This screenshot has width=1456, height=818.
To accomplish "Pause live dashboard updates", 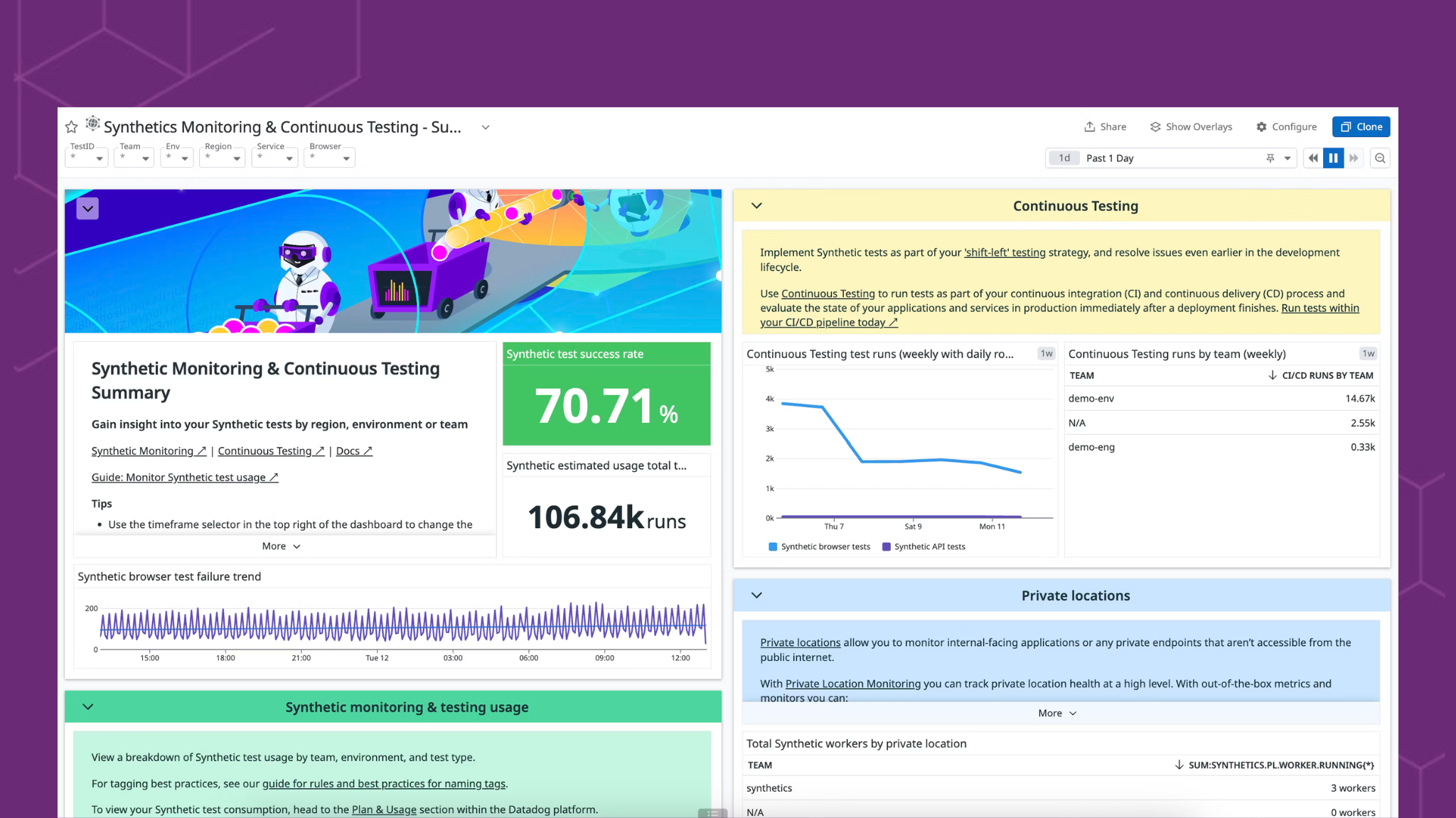I will [x=1333, y=158].
